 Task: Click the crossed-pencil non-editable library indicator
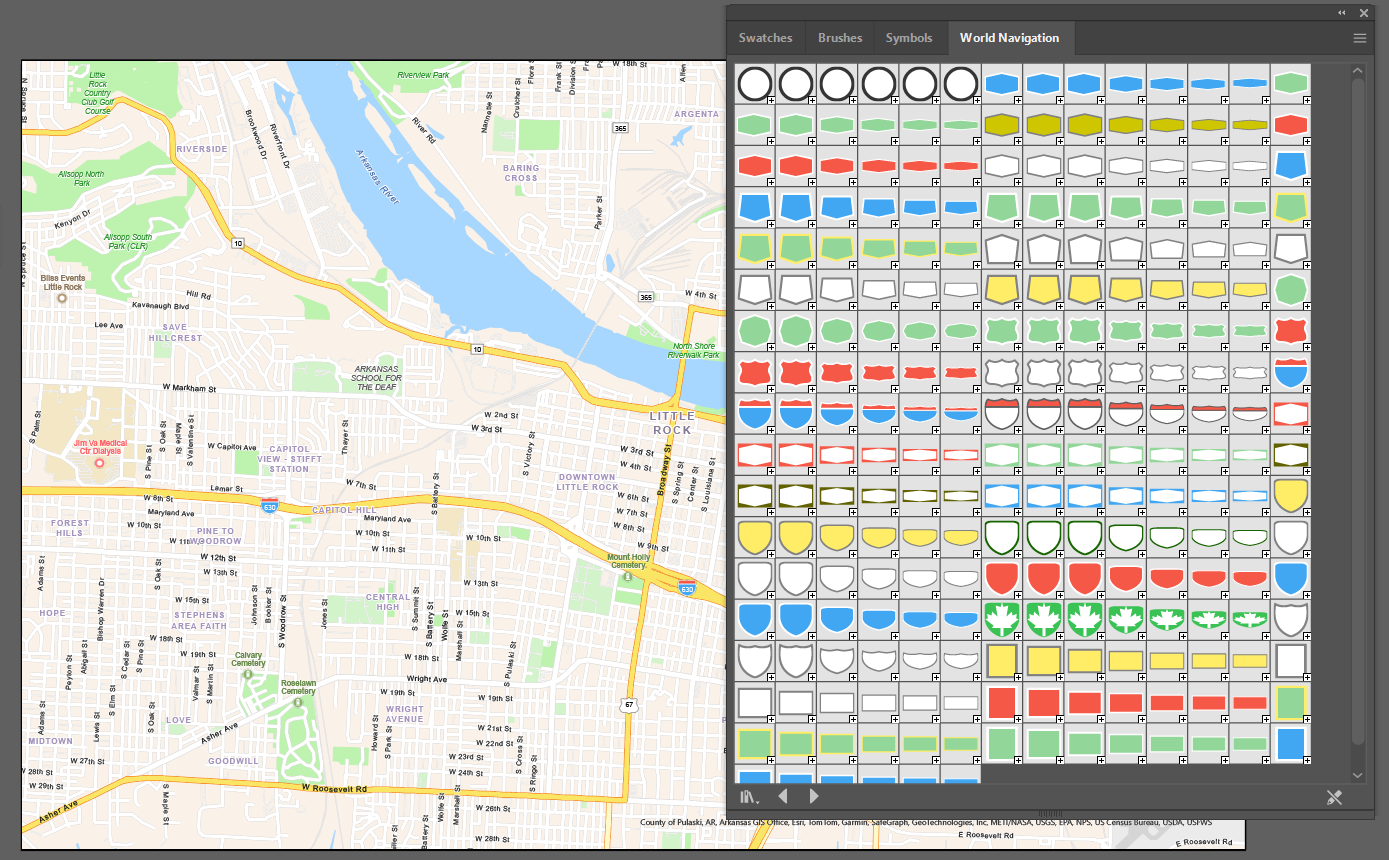tap(1334, 797)
